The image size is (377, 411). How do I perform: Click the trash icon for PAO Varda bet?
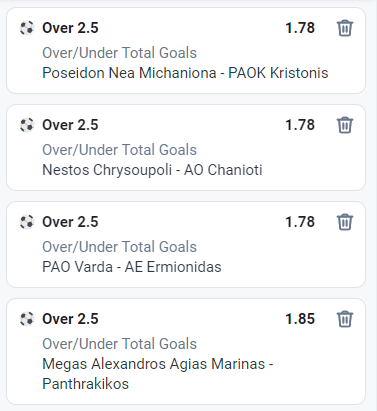pos(345,222)
